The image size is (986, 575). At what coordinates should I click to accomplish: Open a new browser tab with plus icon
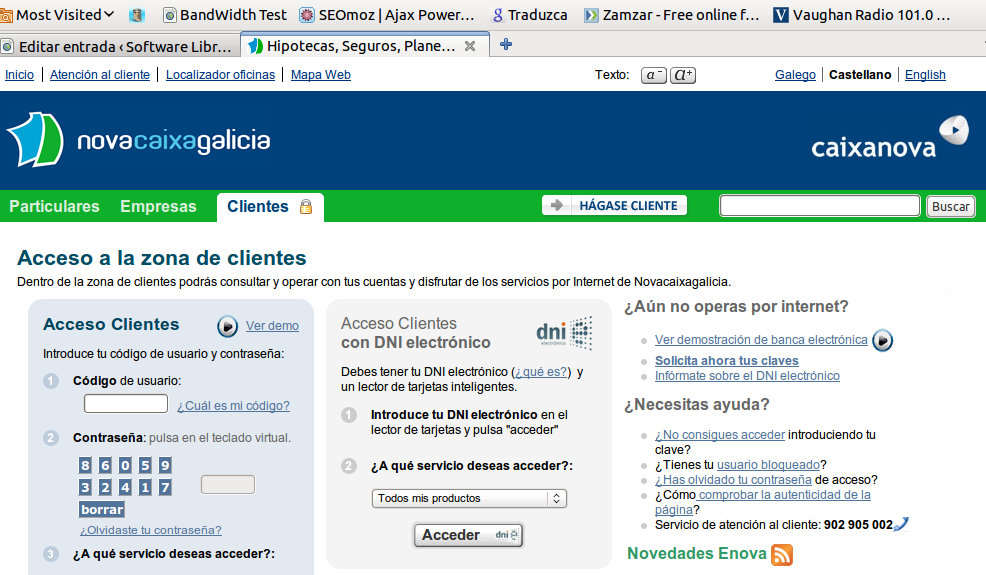click(506, 45)
